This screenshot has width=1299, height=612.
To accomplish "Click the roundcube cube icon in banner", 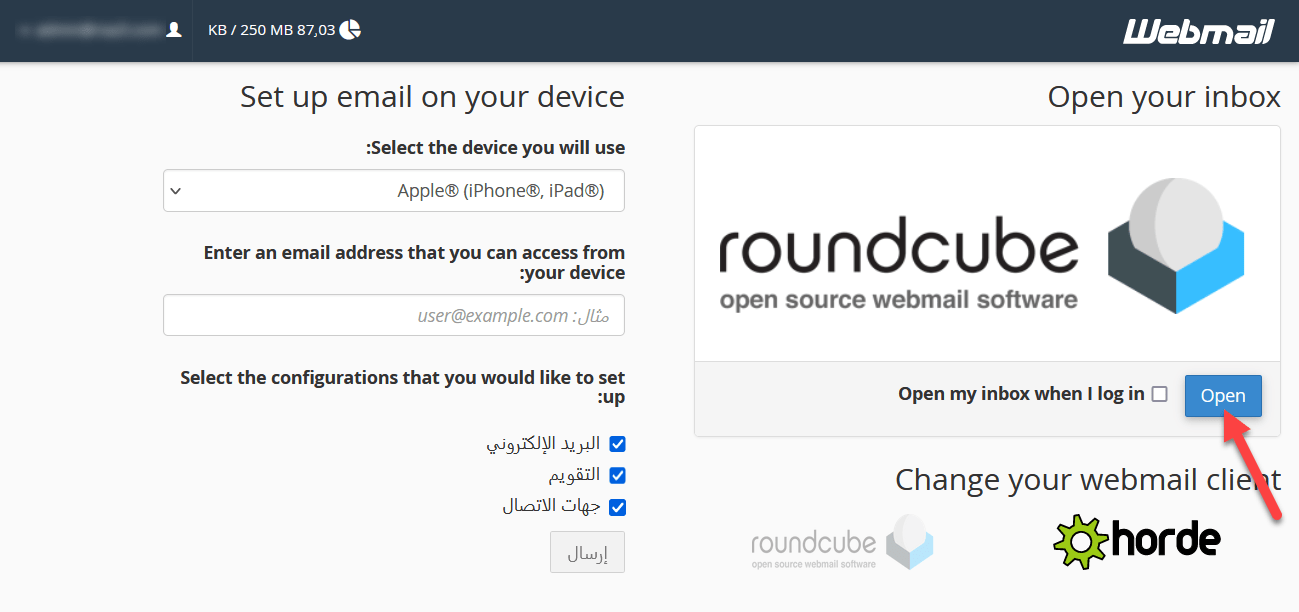I will coord(1176,246).
